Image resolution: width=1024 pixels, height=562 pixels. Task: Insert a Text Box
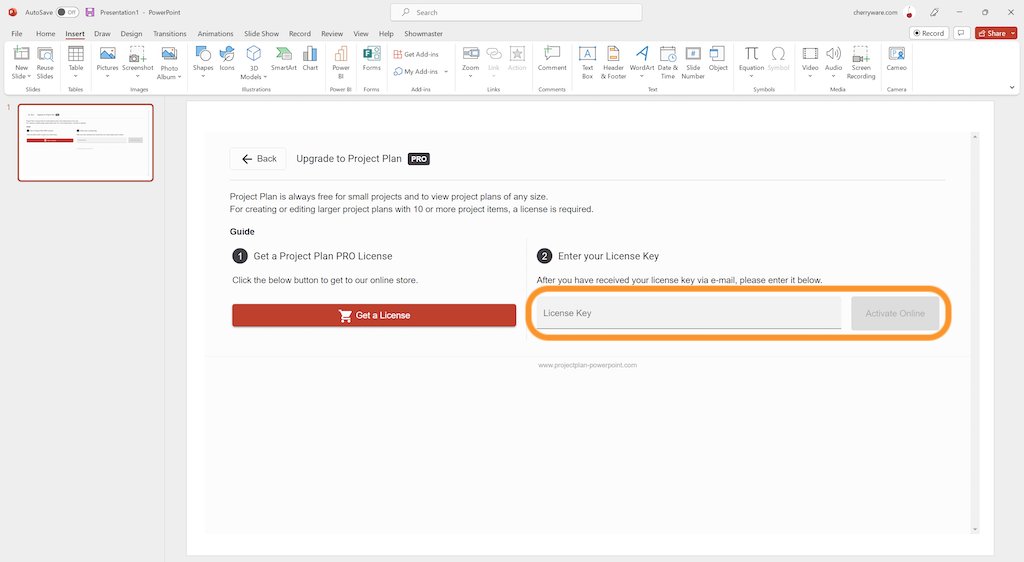click(x=587, y=60)
